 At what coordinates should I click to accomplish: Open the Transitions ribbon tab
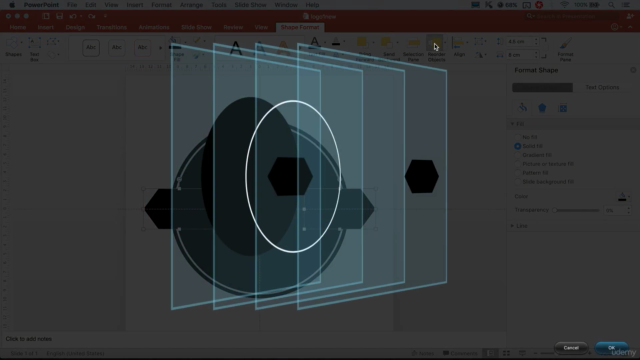pos(111,27)
